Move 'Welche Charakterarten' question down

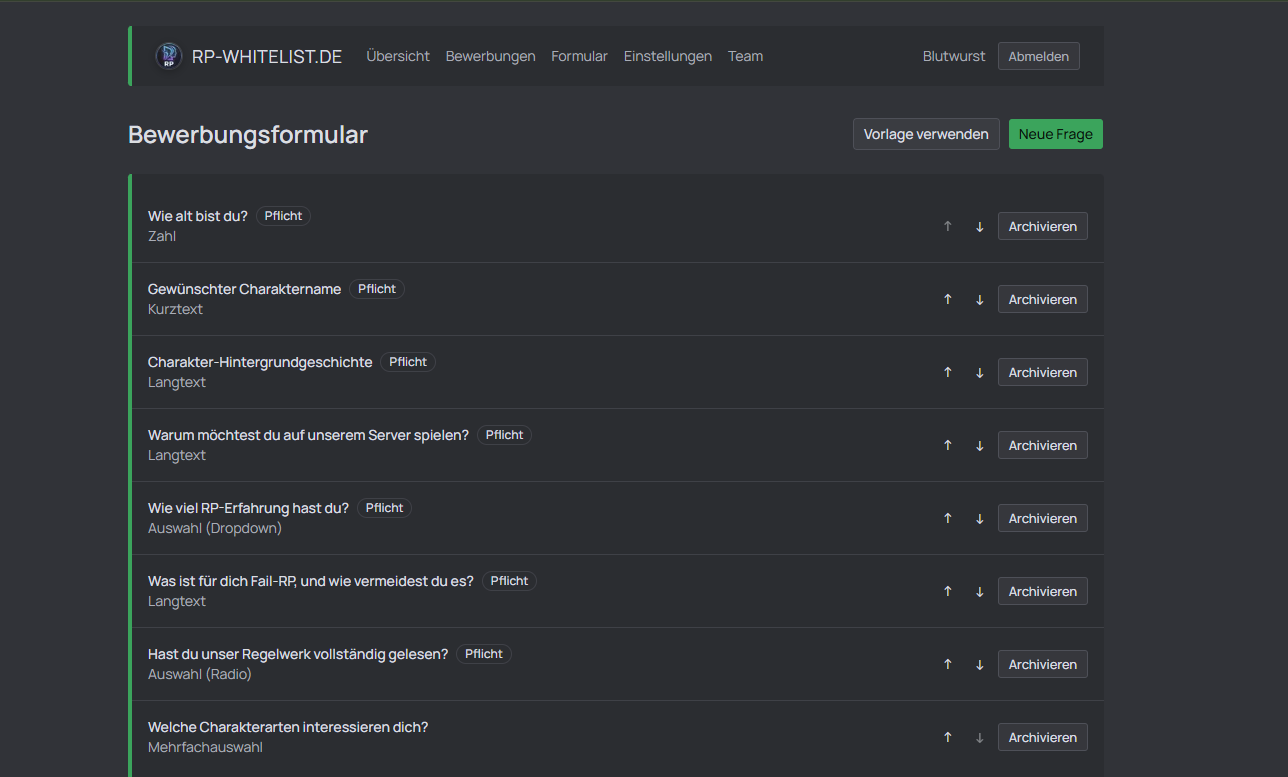coord(980,737)
